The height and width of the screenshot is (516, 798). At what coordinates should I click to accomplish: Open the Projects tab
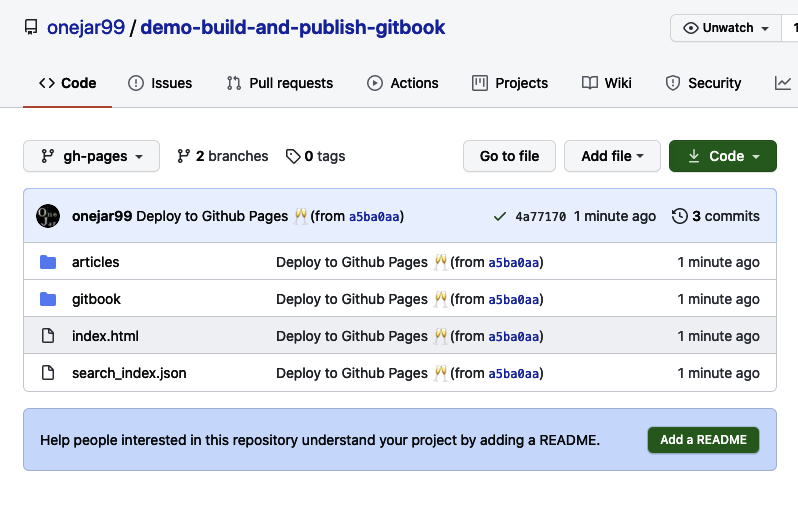tap(510, 83)
